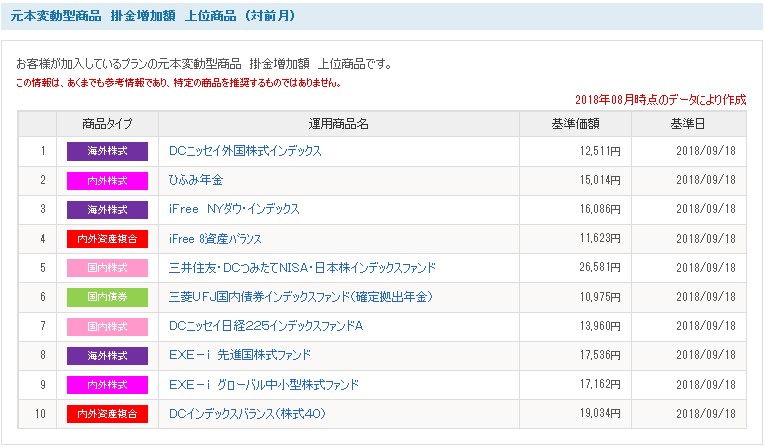The width and height of the screenshot is (765, 447).
Task: Click price 11,623円
Action: tap(600, 239)
